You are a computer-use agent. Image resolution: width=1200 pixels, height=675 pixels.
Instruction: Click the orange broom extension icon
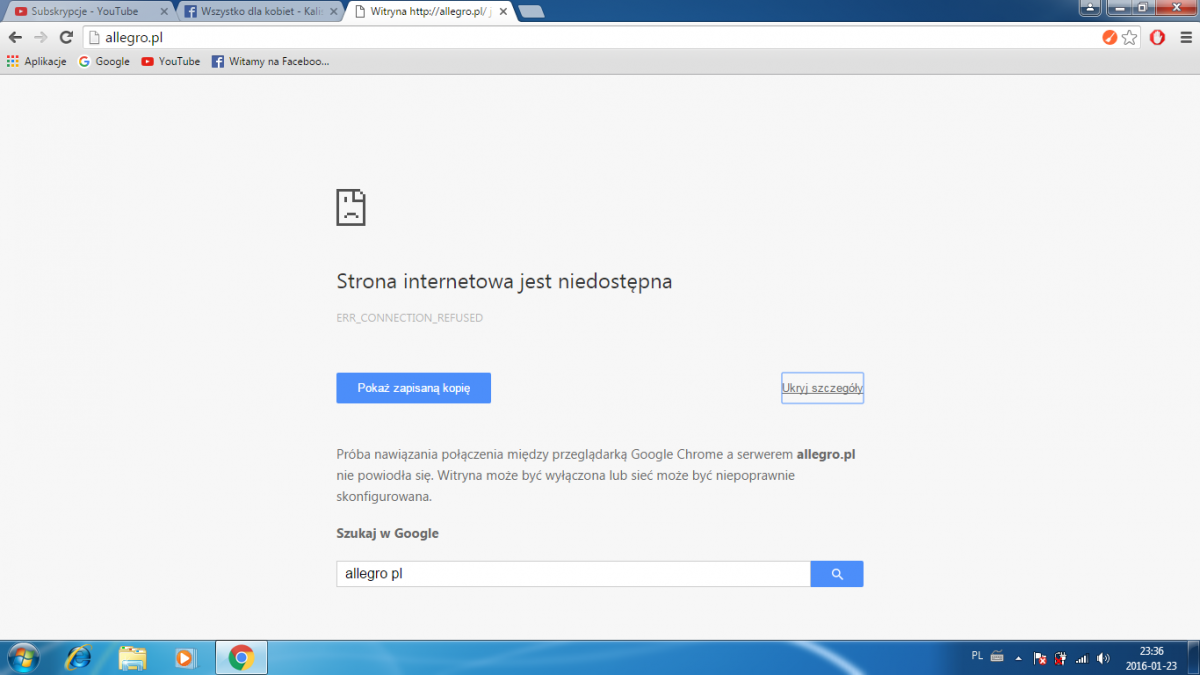coord(1109,38)
